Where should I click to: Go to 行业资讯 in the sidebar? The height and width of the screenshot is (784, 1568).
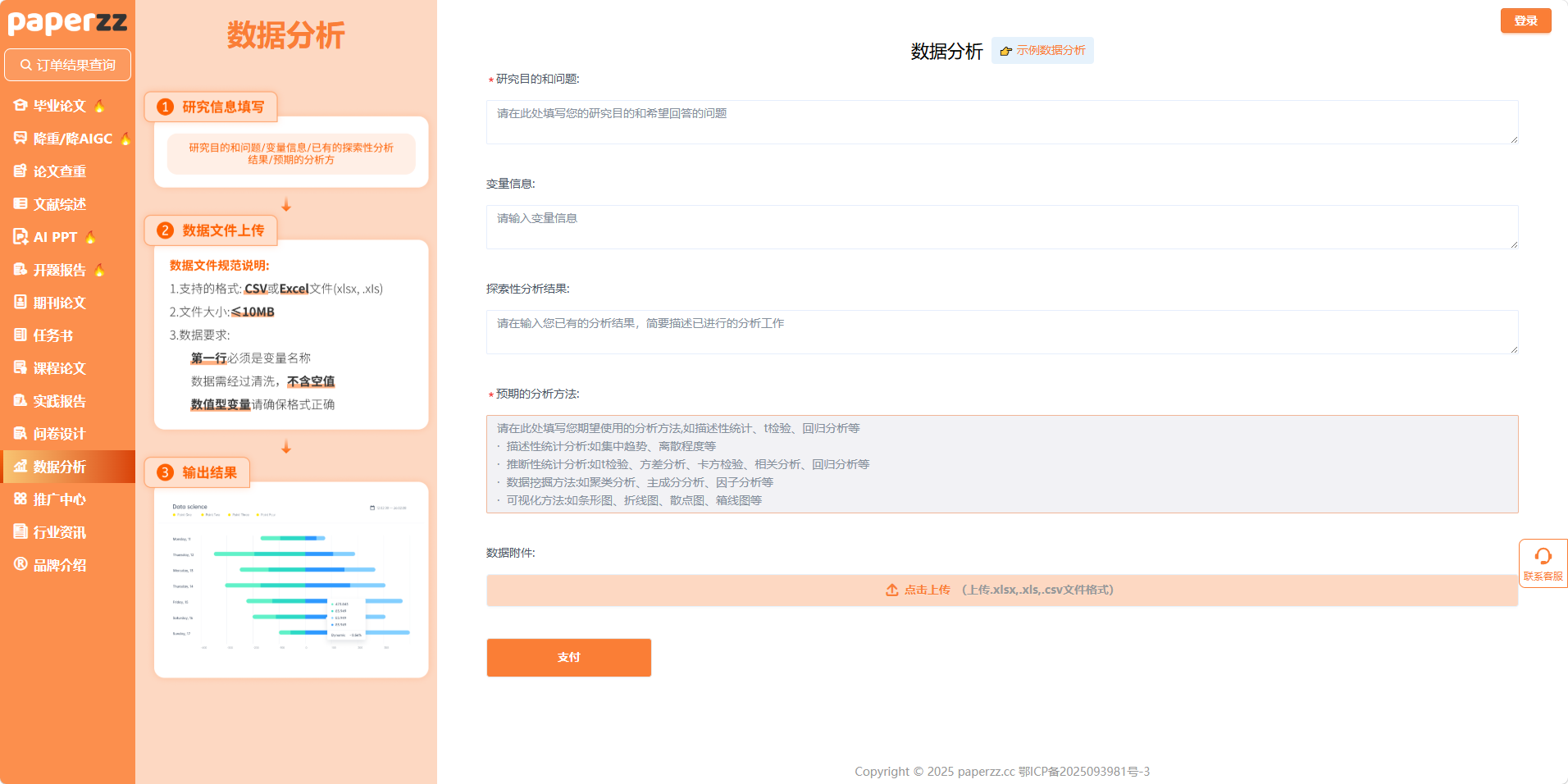[59, 532]
